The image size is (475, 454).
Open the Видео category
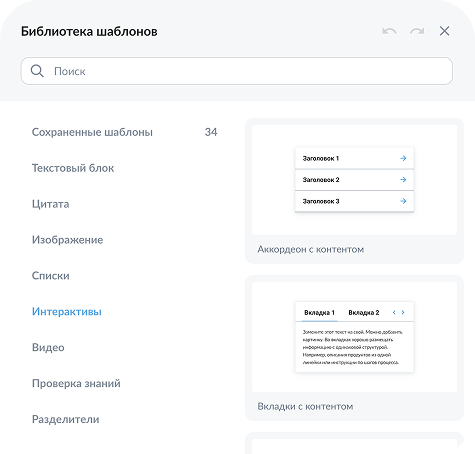pyautogui.click(x=48, y=347)
